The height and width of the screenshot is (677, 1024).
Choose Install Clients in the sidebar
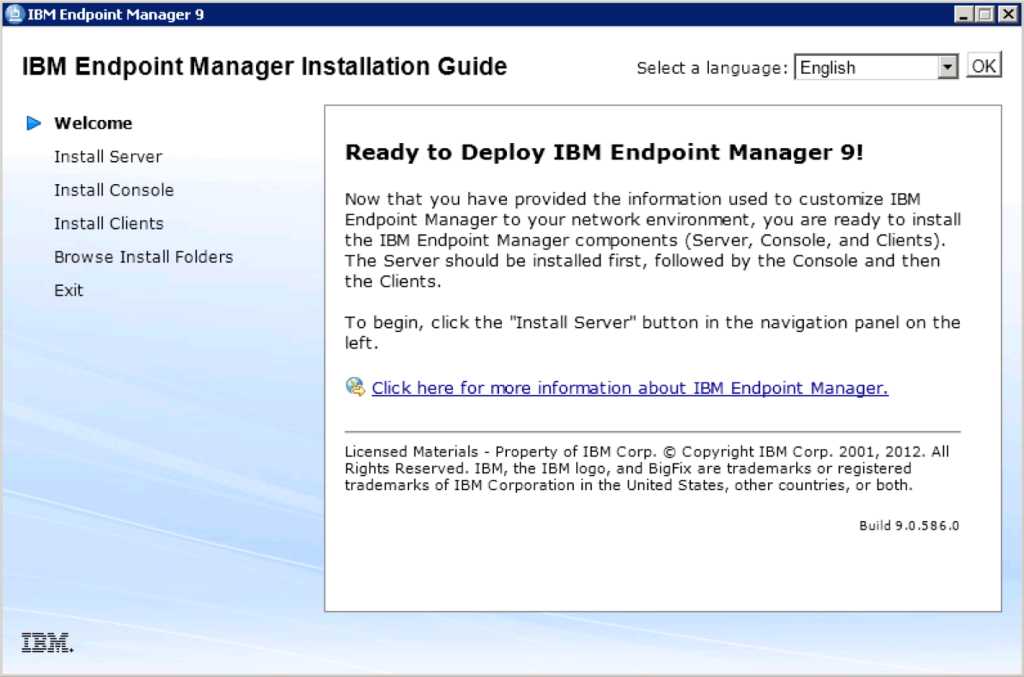point(108,223)
